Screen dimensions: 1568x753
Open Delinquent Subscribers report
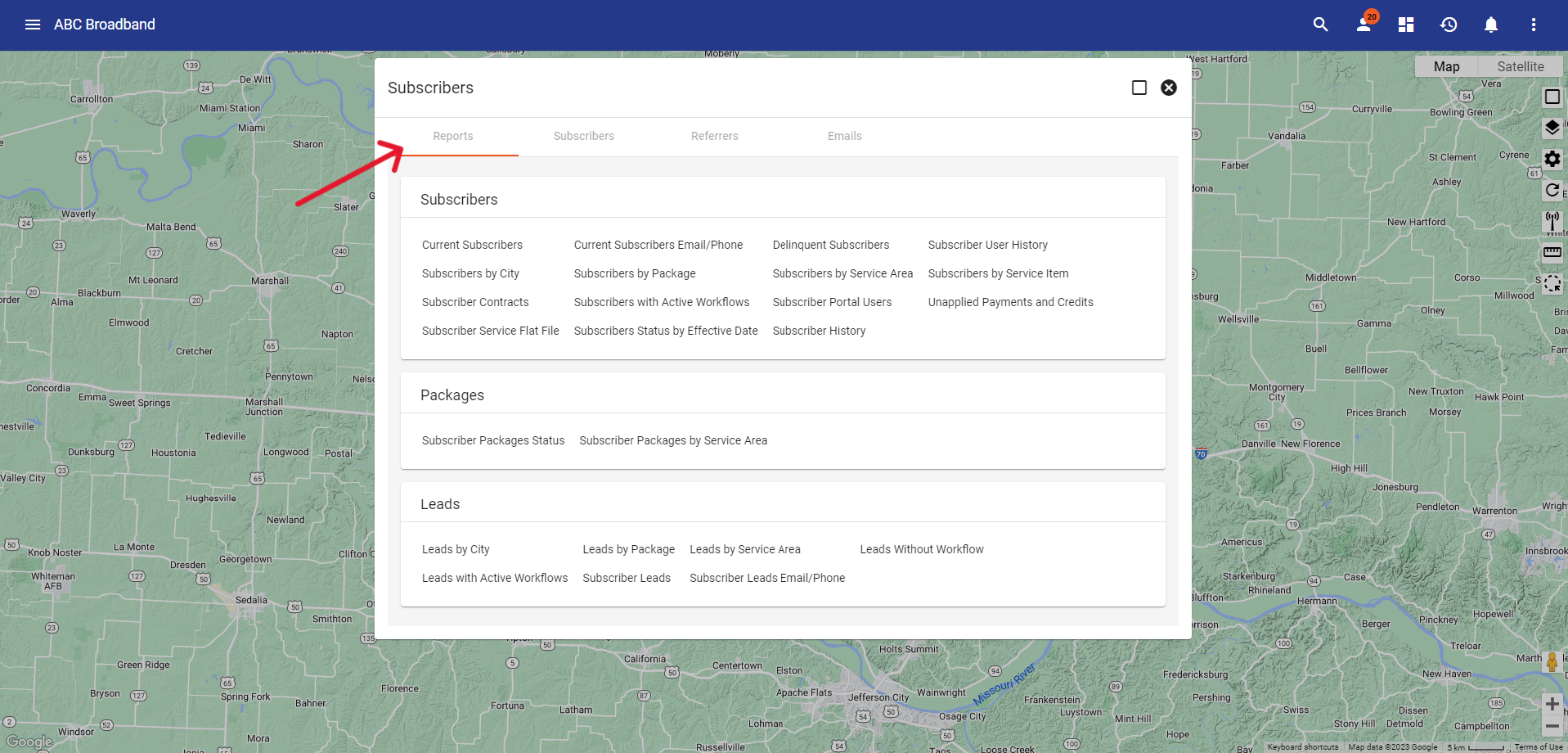tap(831, 245)
